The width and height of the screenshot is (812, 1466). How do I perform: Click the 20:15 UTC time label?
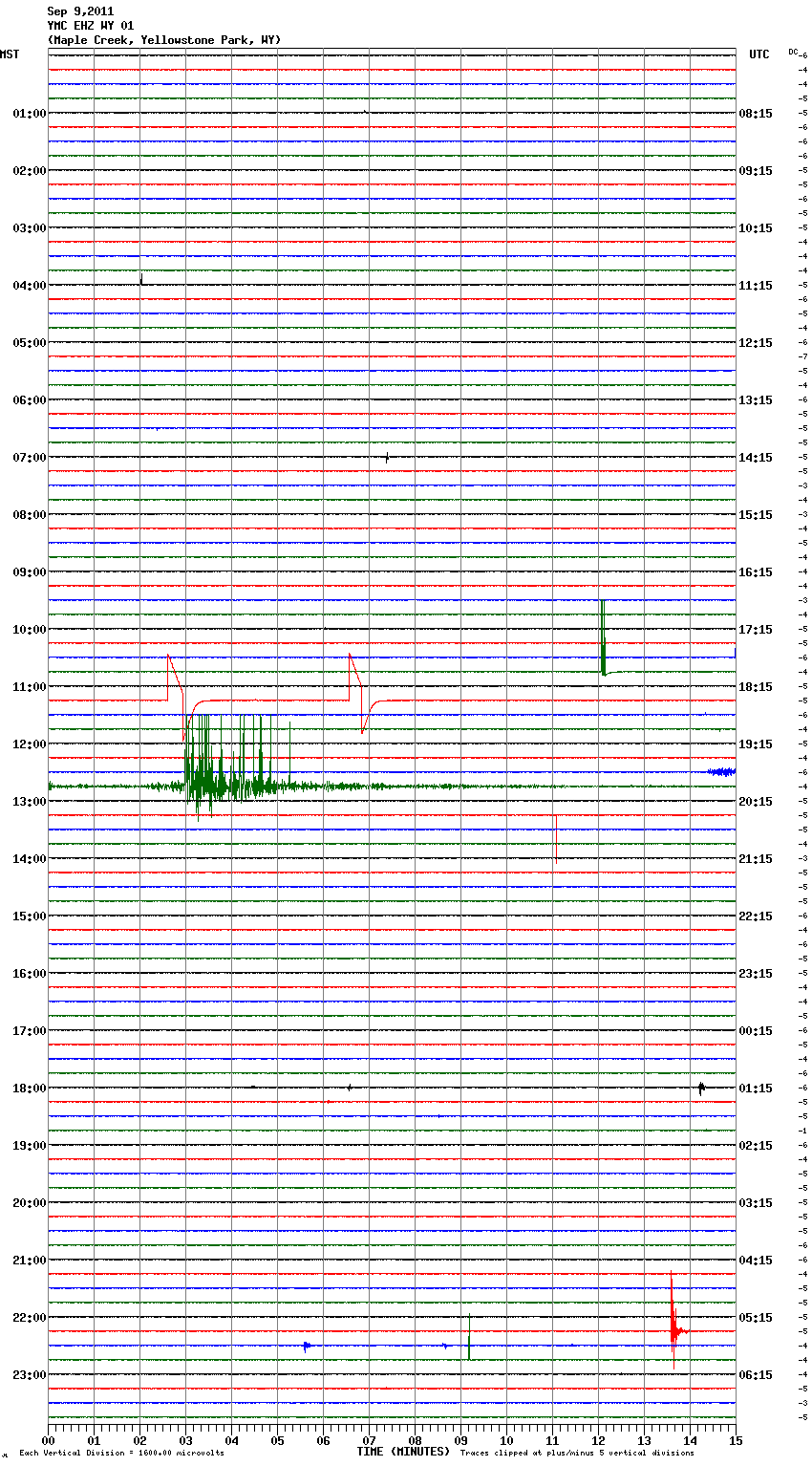[756, 802]
